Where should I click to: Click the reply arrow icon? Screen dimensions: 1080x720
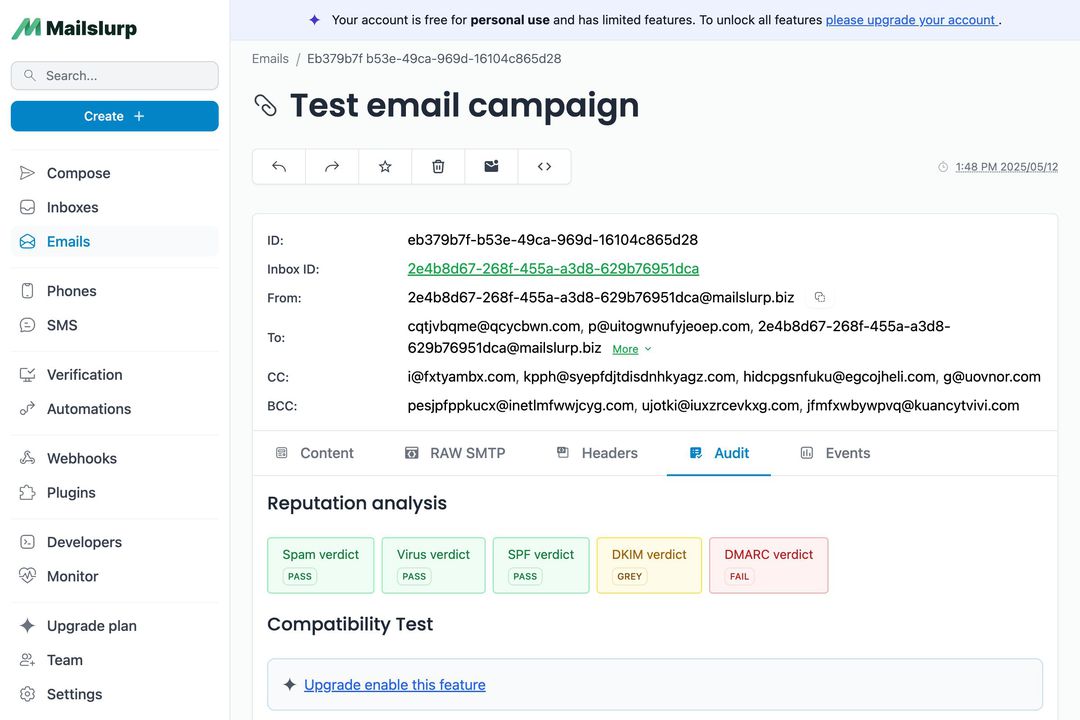(x=278, y=166)
